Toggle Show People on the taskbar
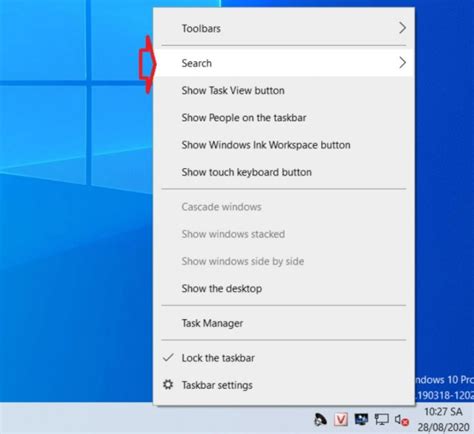This screenshot has width=474, height=434. 284,118
